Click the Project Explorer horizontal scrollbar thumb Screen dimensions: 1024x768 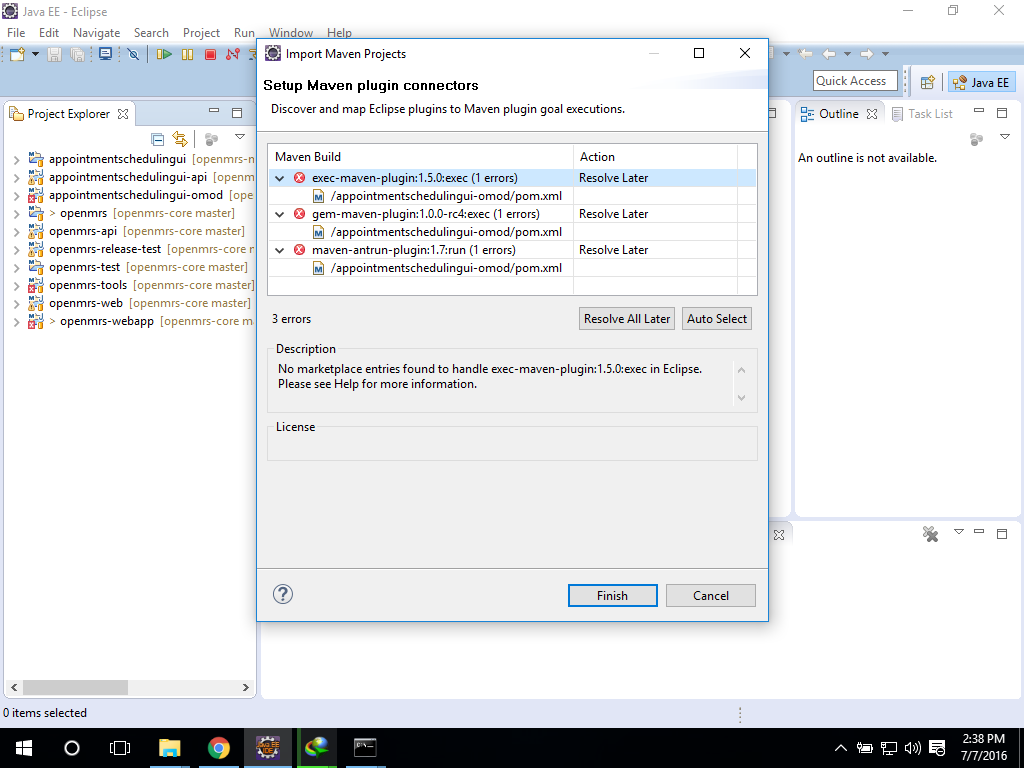click(75, 688)
